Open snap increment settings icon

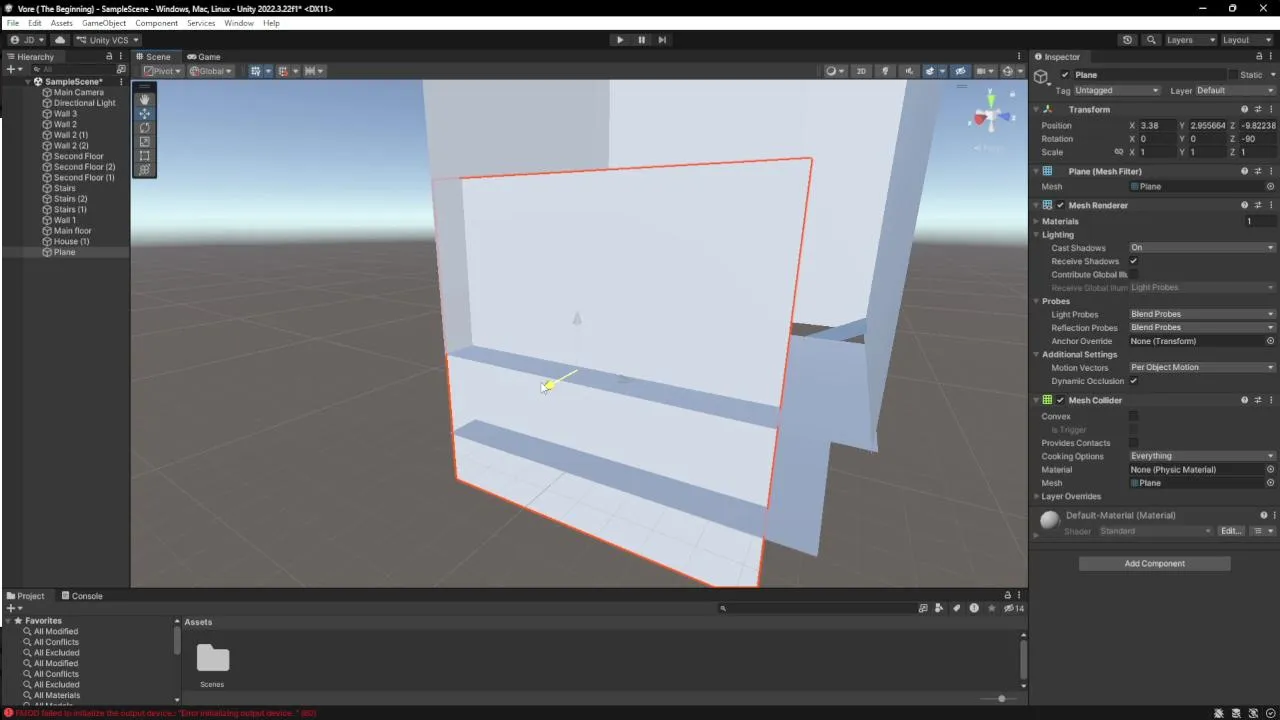tap(313, 71)
